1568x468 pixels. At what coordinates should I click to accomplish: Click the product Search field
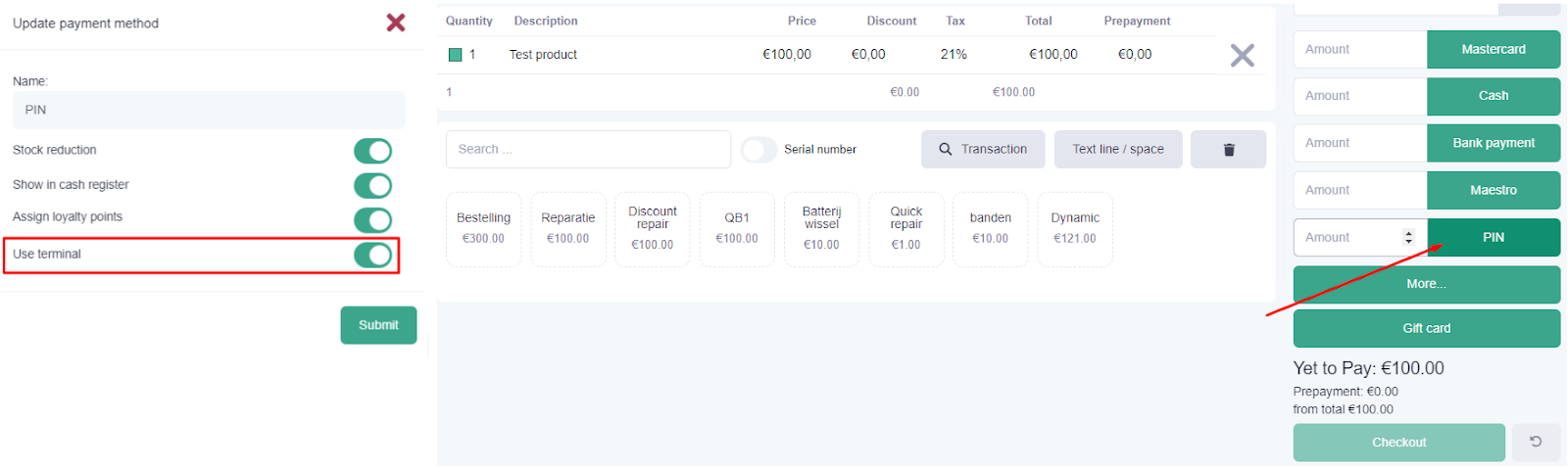click(588, 150)
